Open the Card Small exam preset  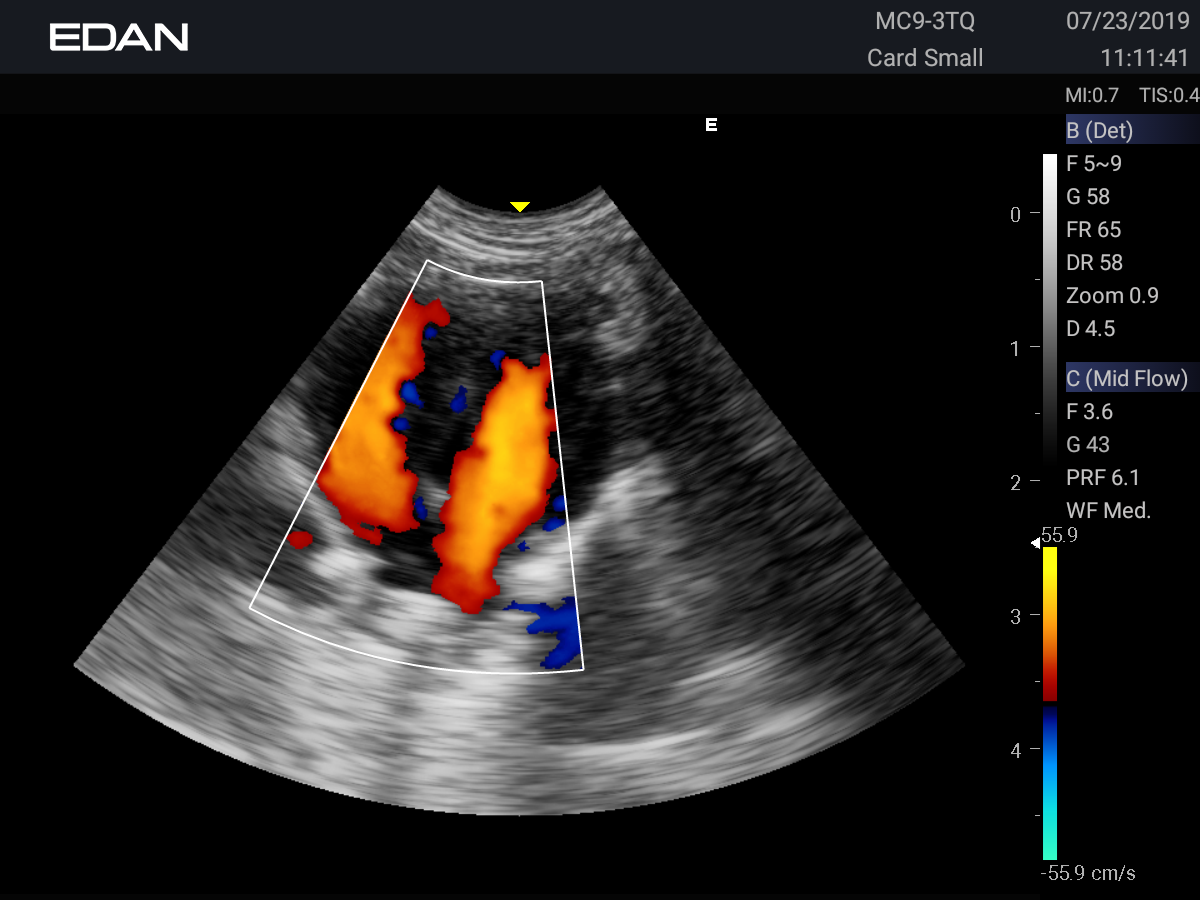pyautogui.click(x=925, y=58)
